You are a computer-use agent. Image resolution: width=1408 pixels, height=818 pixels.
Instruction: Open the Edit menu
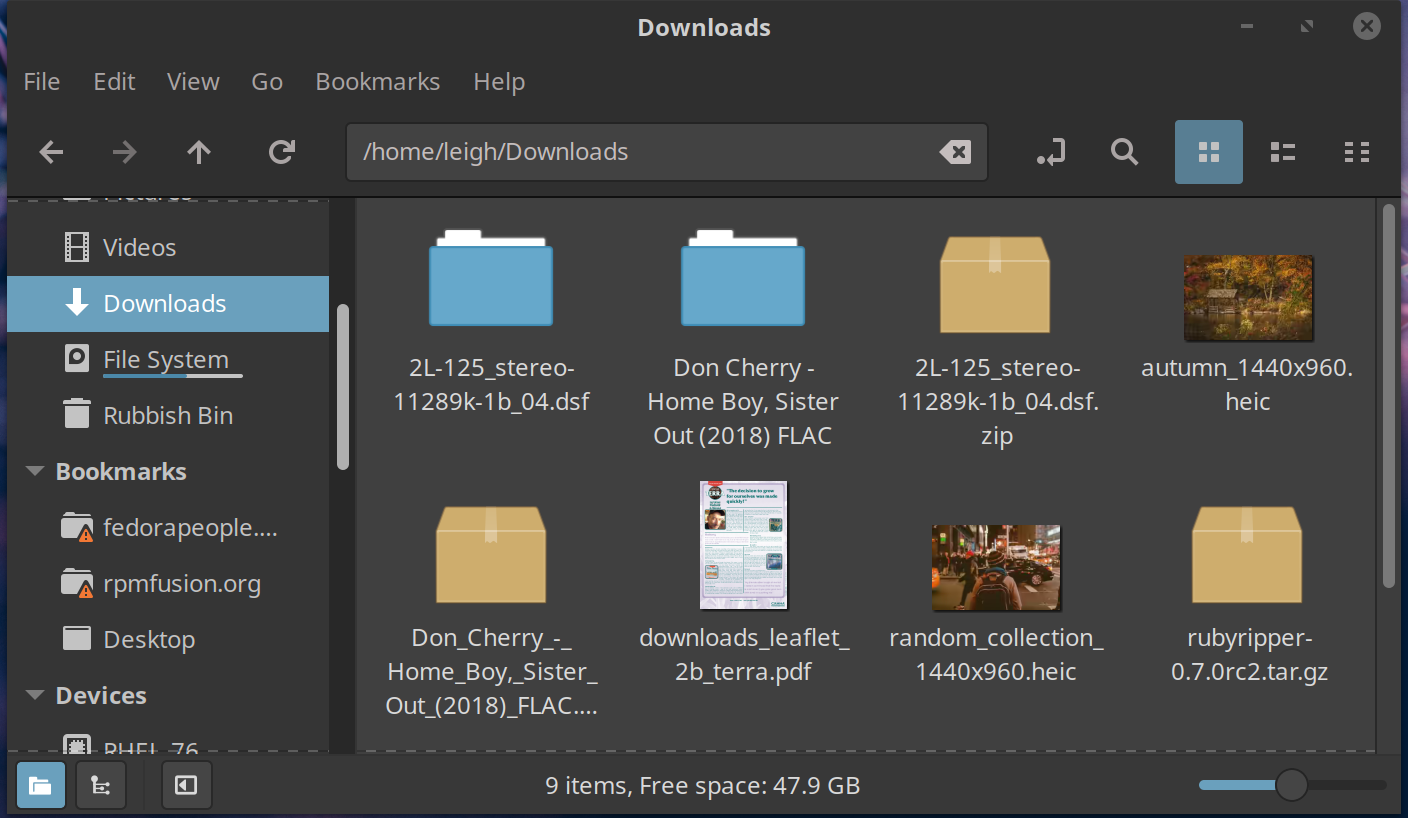point(114,82)
